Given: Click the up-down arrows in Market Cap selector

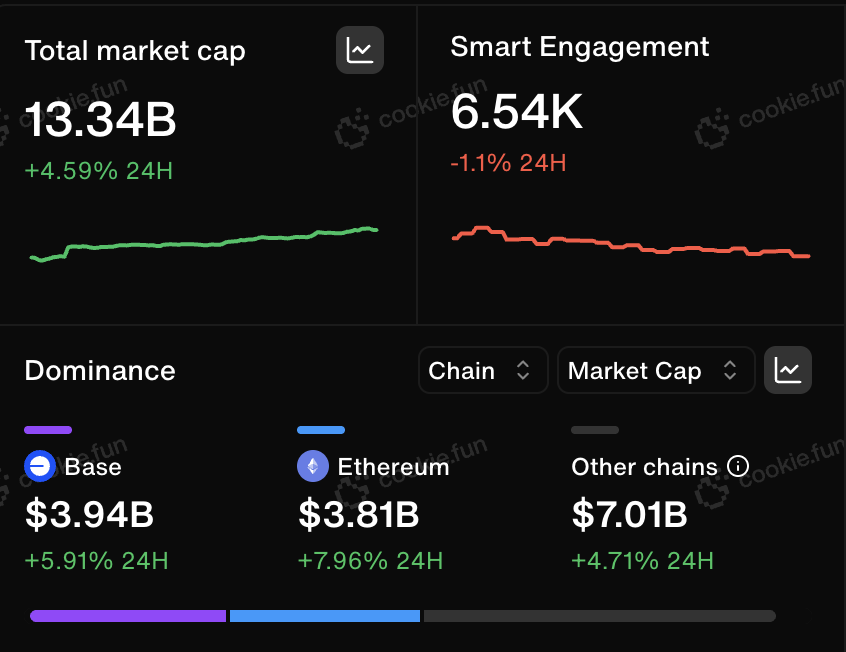Looking at the screenshot, I should [x=730, y=370].
